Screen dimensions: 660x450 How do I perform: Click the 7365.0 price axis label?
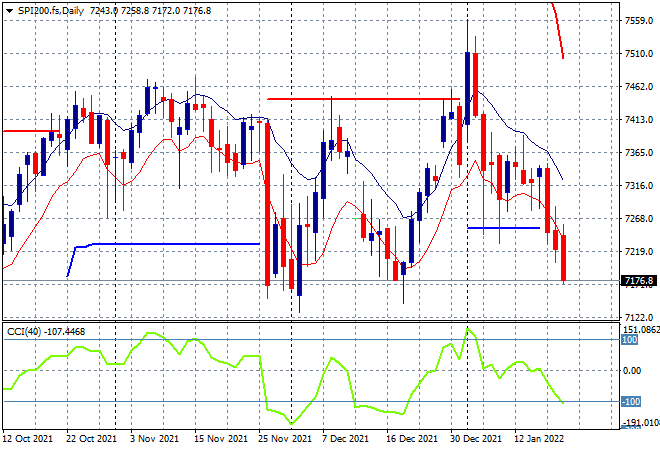tap(639, 152)
